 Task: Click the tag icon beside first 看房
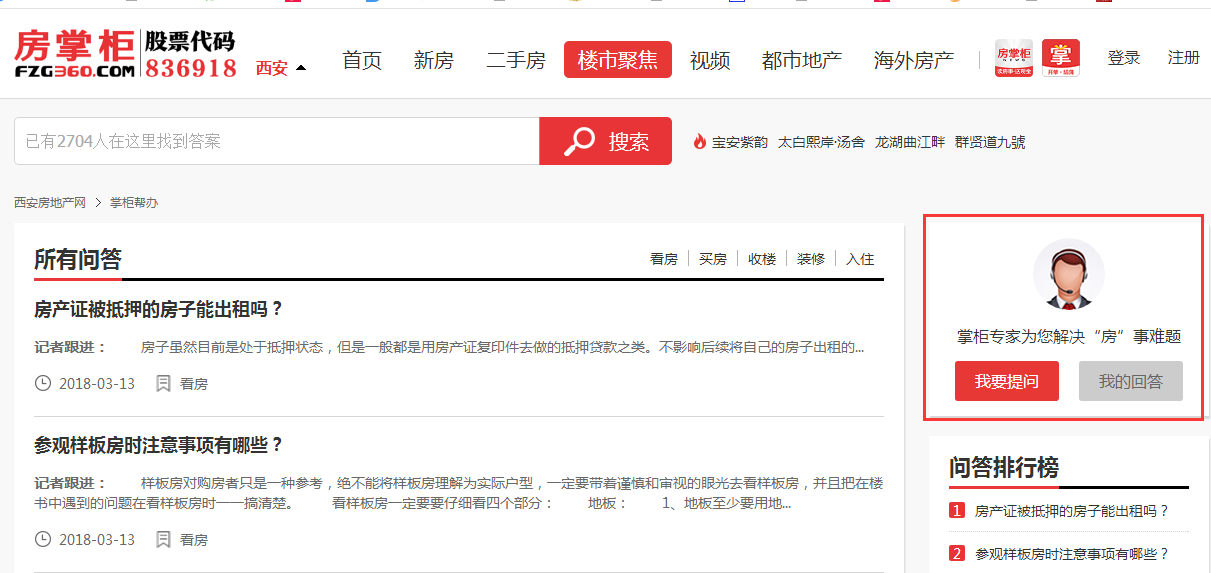pos(163,383)
